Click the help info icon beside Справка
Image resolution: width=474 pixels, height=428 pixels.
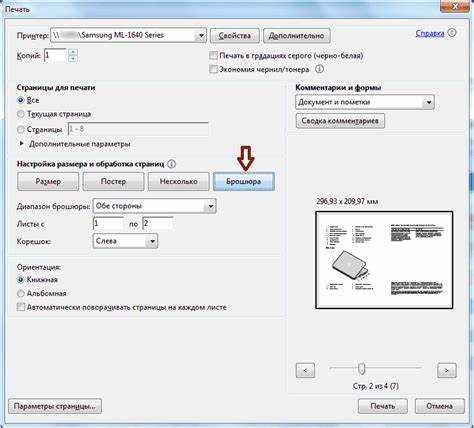tap(452, 33)
